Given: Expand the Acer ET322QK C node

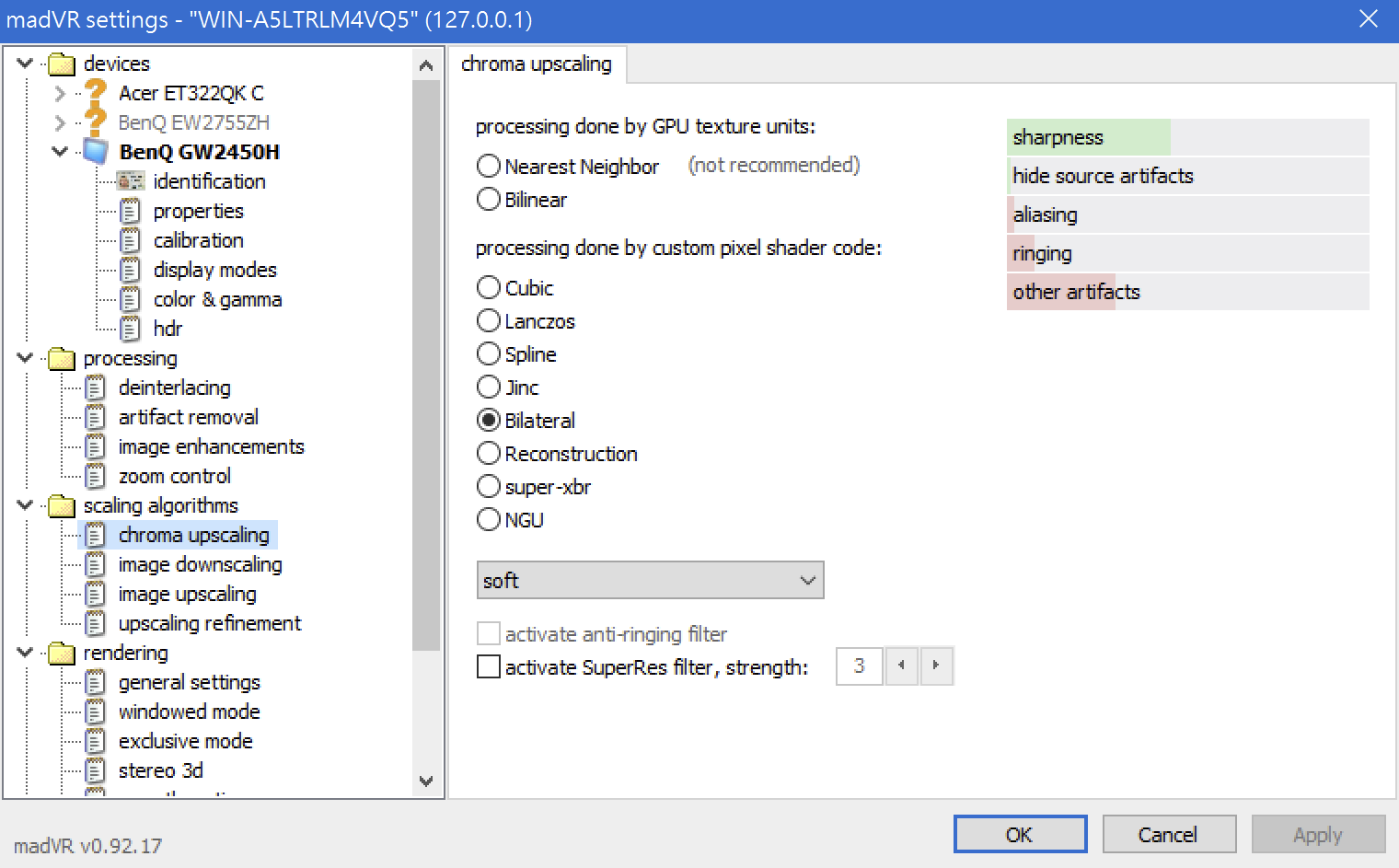Looking at the screenshot, I should pyautogui.click(x=61, y=93).
